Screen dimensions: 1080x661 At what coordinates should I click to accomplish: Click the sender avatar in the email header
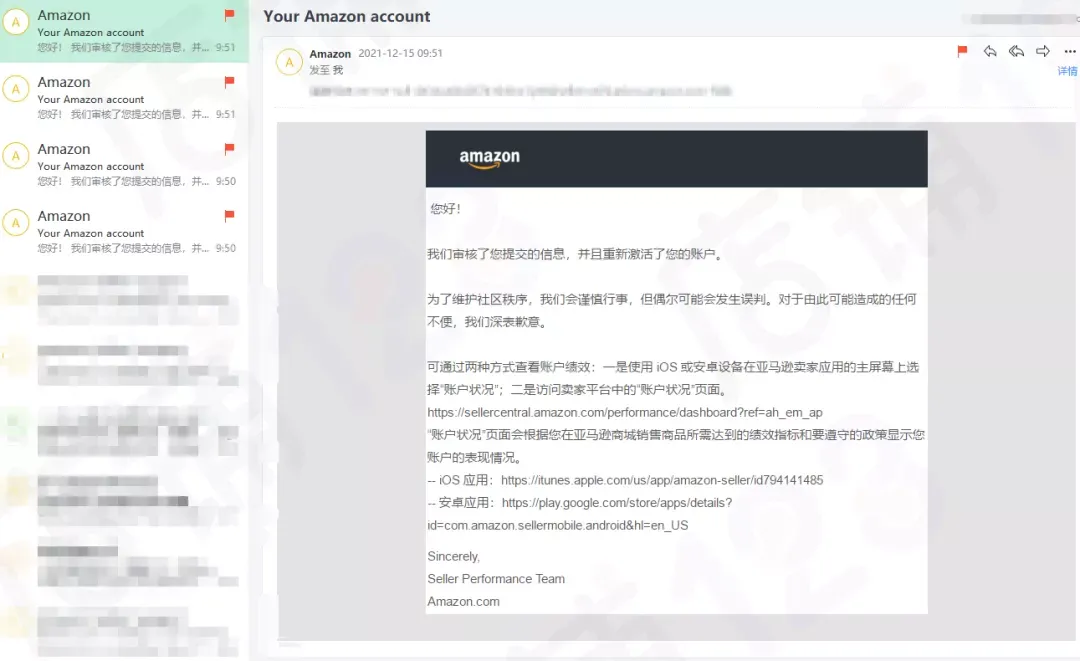(x=289, y=62)
